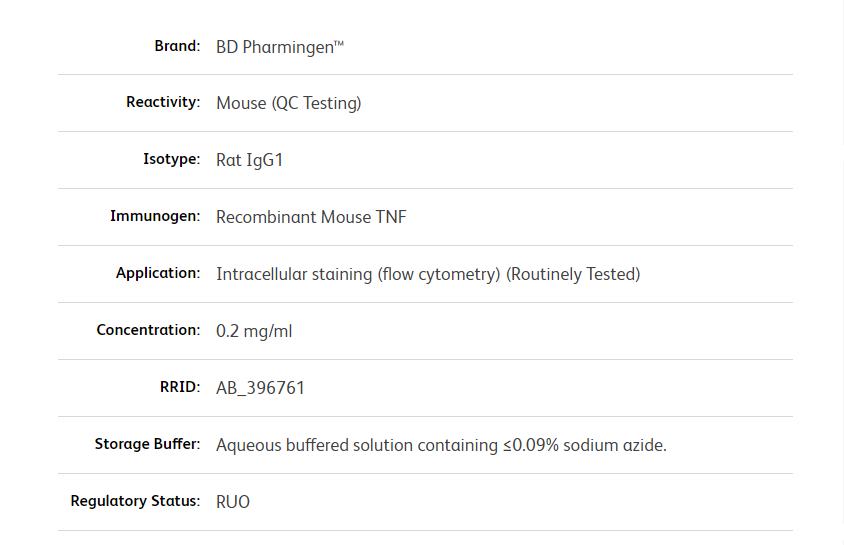This screenshot has height=545, width=844.
Task: Click the Regulatory Status label
Action: click(x=135, y=501)
